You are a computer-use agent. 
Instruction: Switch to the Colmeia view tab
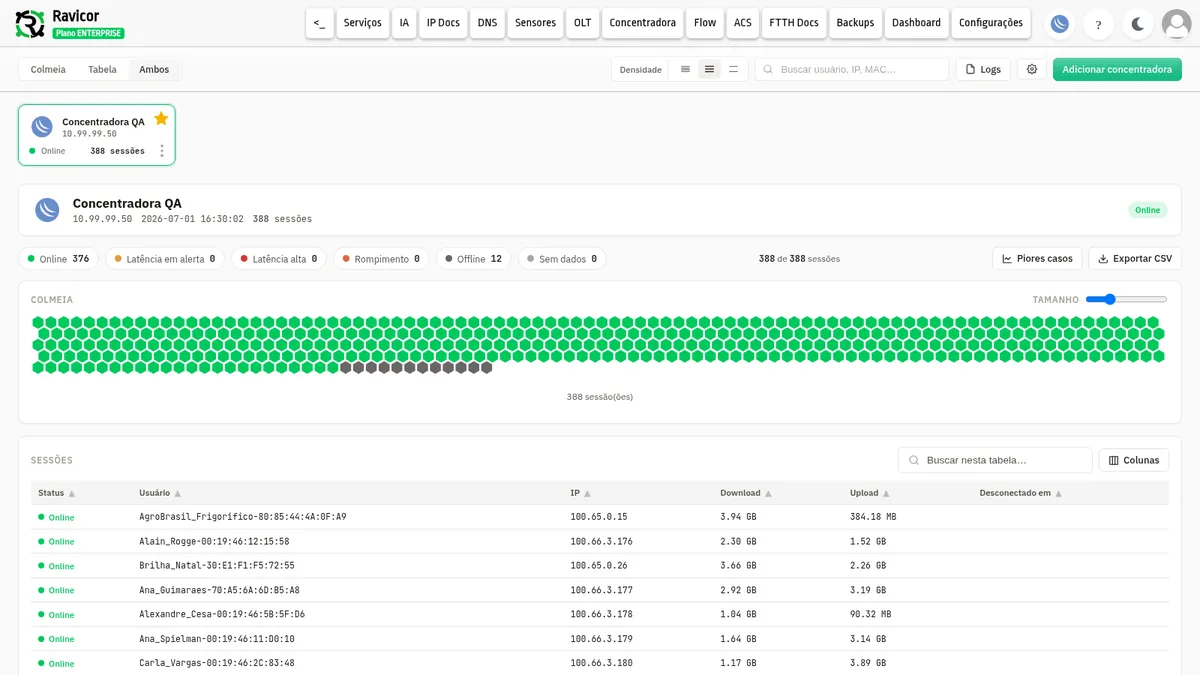(48, 70)
